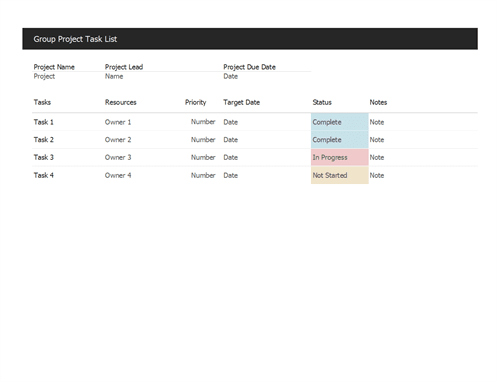498x382 pixels.
Task: Select the Group Project Task List title
Action: 75,39
